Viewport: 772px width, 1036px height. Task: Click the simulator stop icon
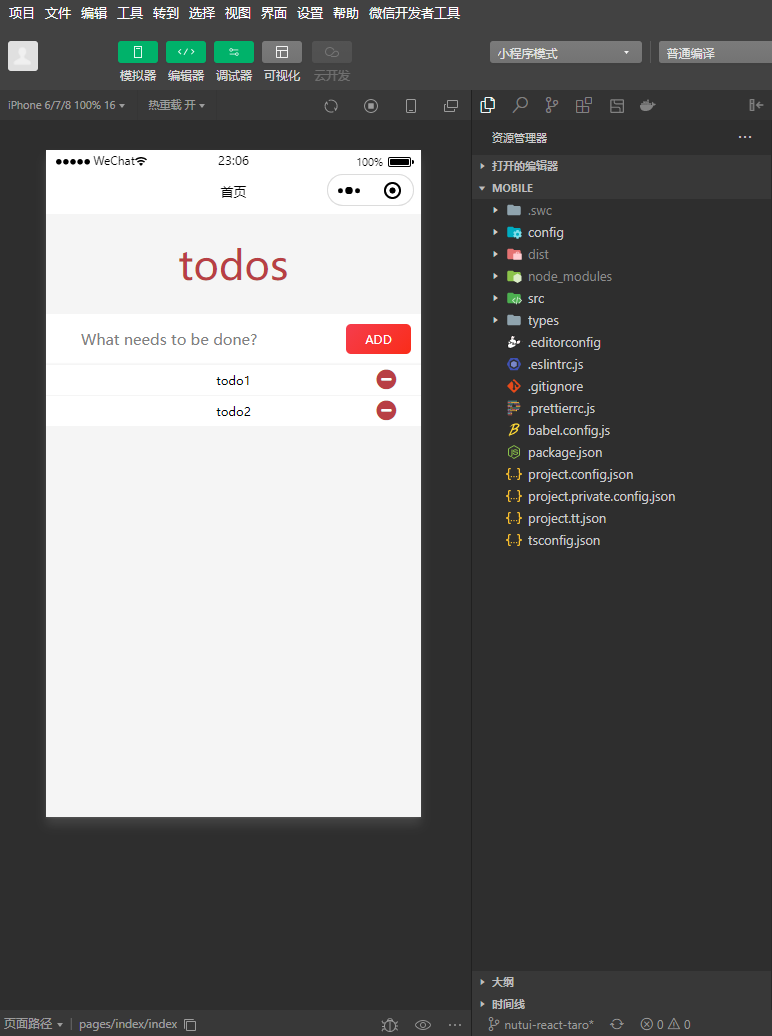(371, 106)
